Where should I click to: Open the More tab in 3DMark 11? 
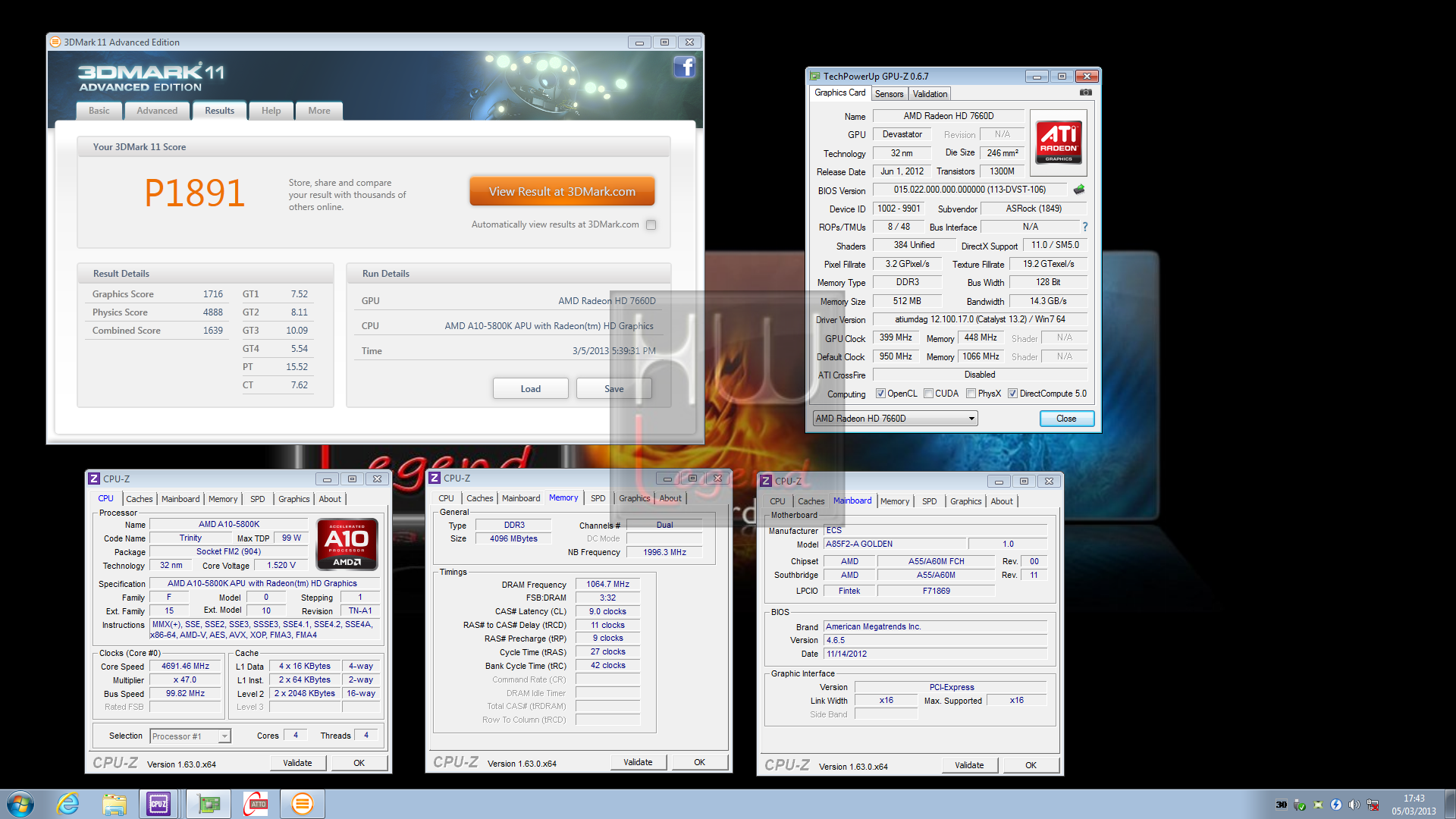pyautogui.click(x=319, y=111)
